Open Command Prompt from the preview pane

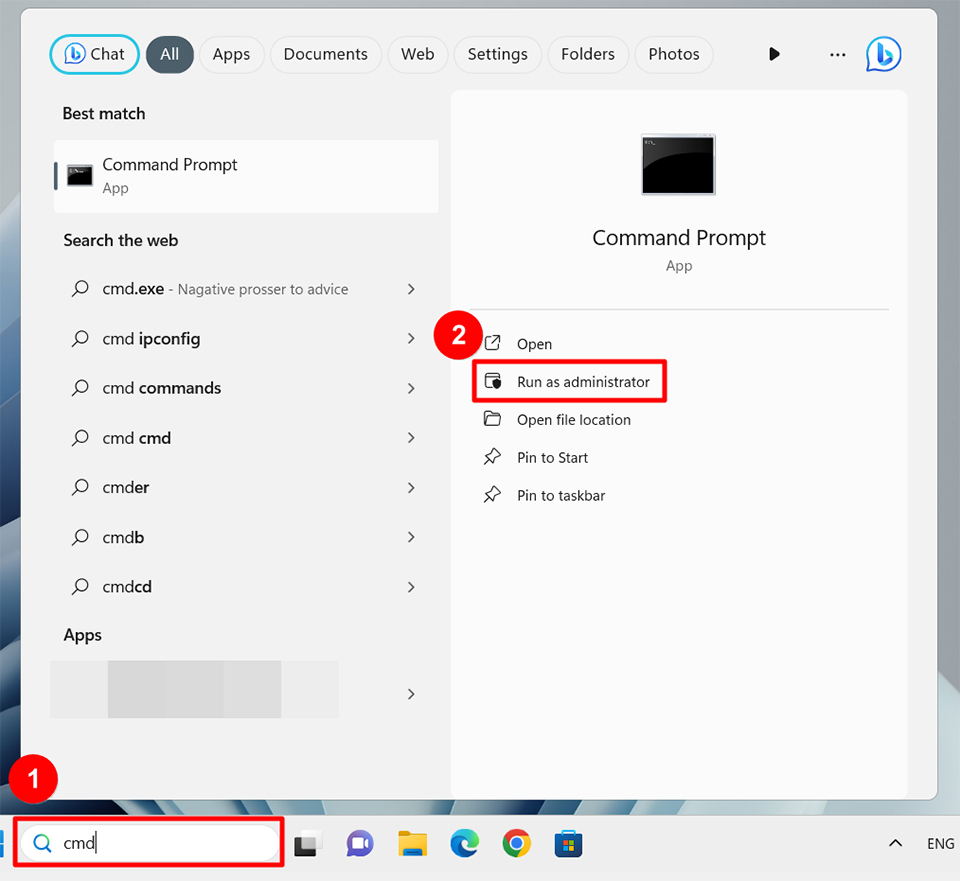534,344
